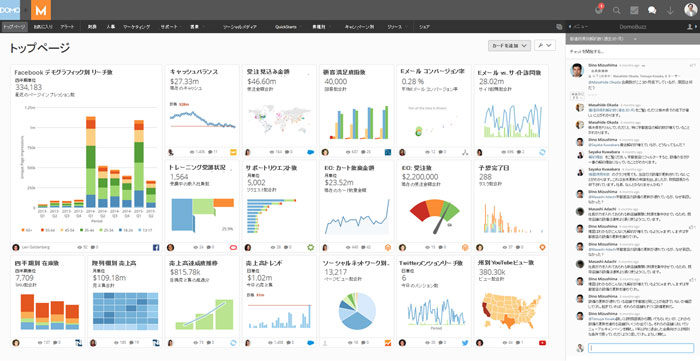Click the Twitter bird icon on mentions card
Viewport: 700px width, 361px height.
coord(465,343)
